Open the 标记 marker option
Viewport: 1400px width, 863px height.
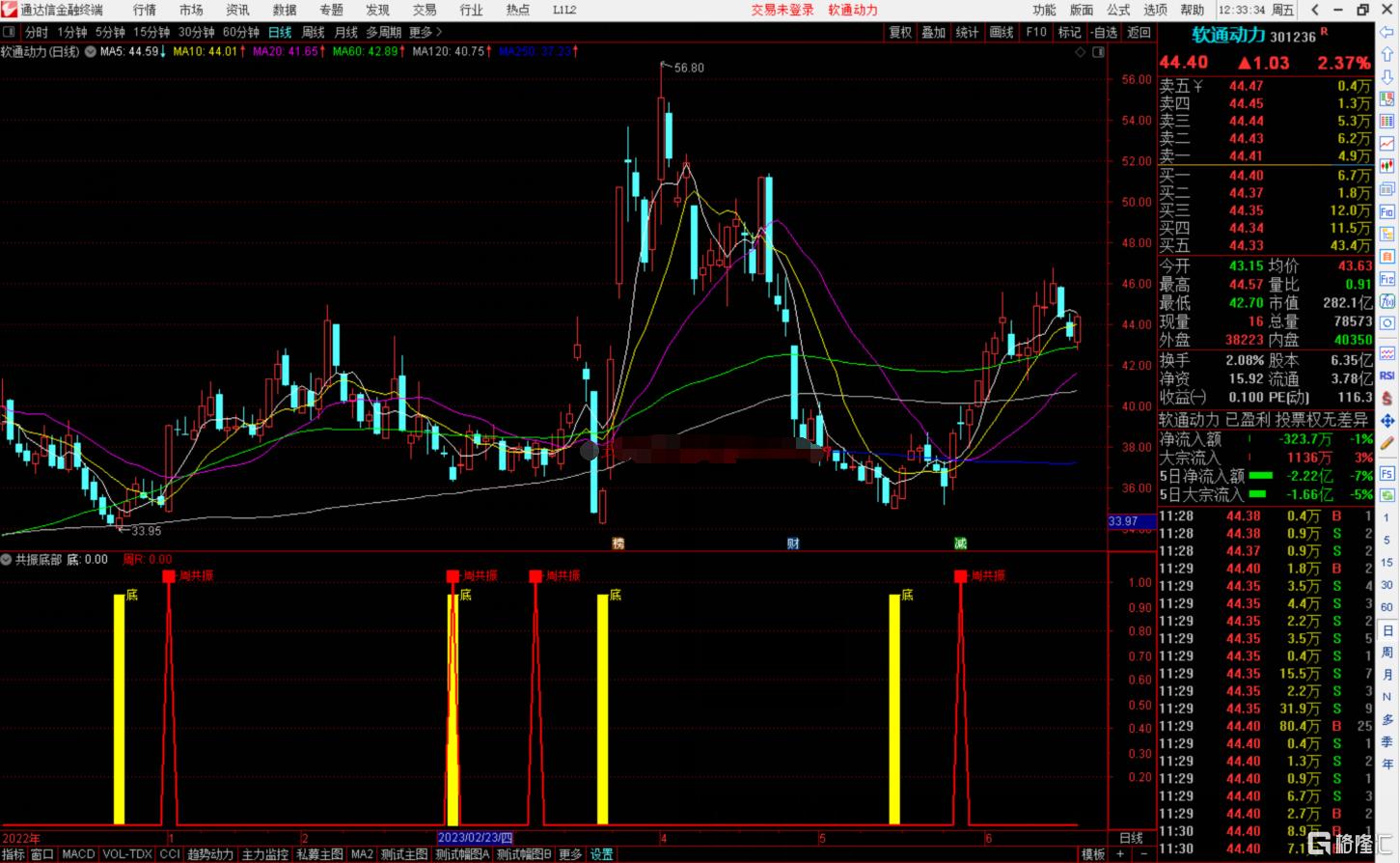pos(1069,32)
